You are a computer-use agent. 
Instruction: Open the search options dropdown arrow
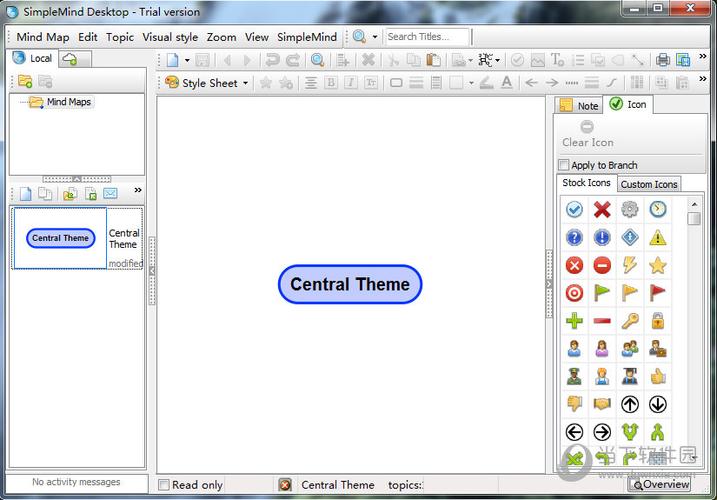click(x=375, y=37)
